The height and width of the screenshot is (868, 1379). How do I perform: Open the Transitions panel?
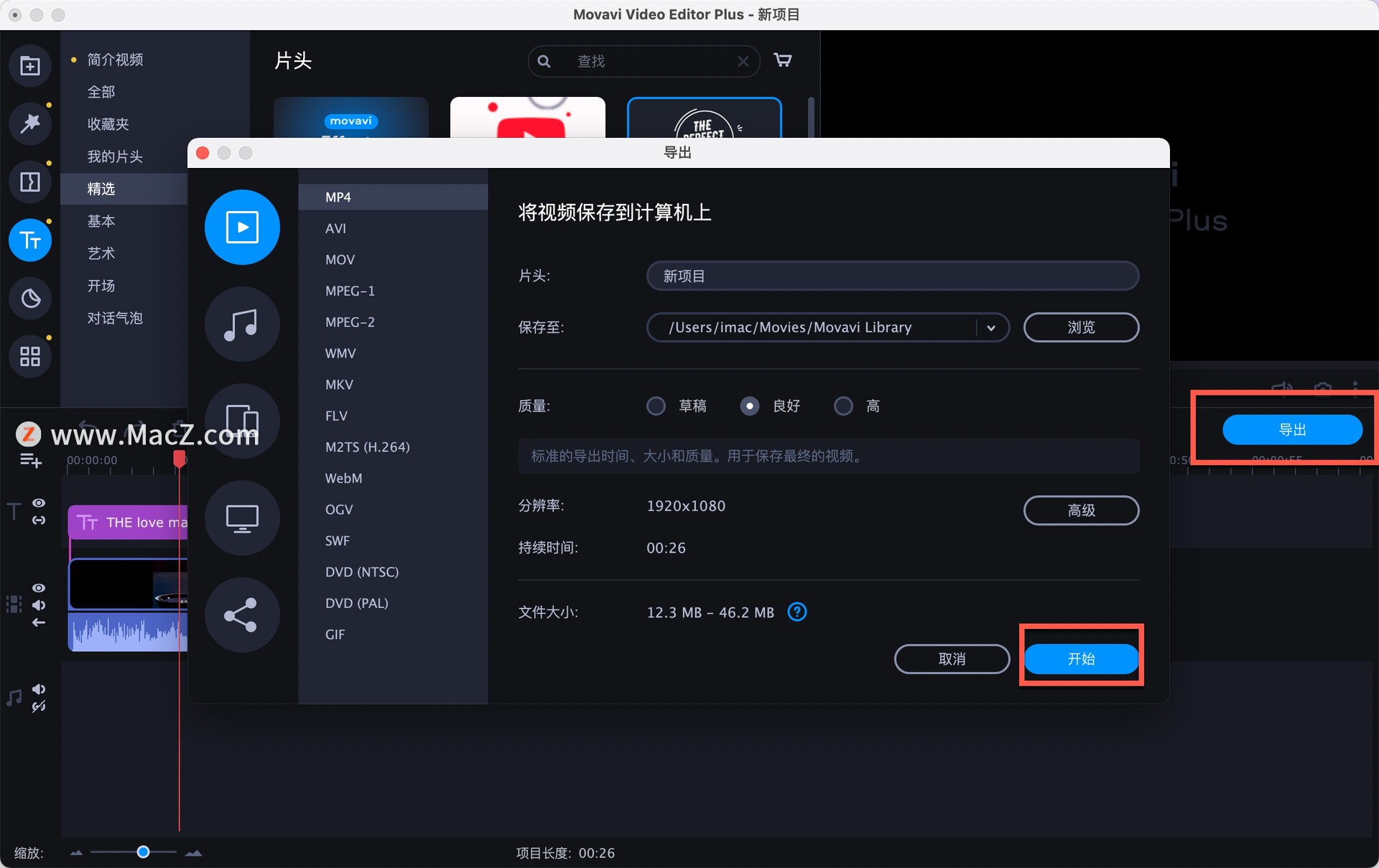tap(29, 181)
